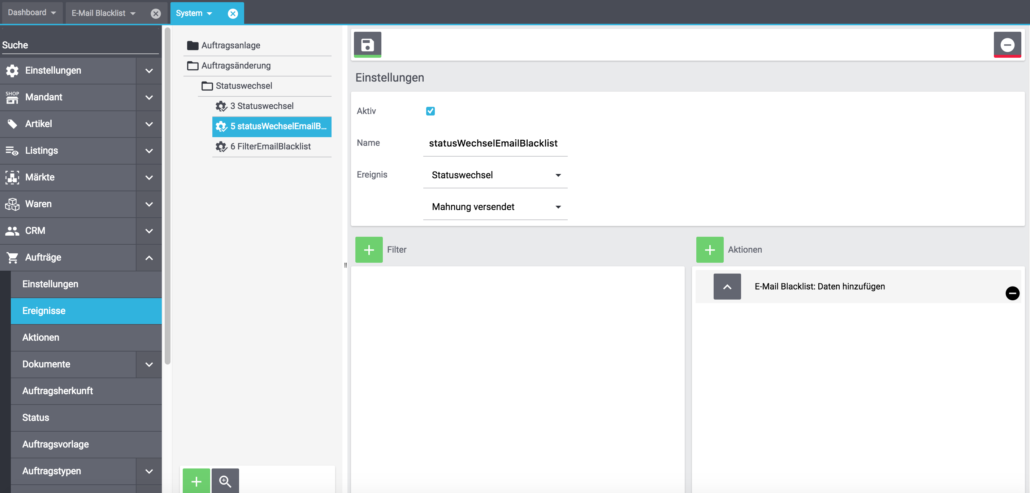The height and width of the screenshot is (493, 1030).
Task: Open the Mahnung versendet dropdown
Action: 495,207
